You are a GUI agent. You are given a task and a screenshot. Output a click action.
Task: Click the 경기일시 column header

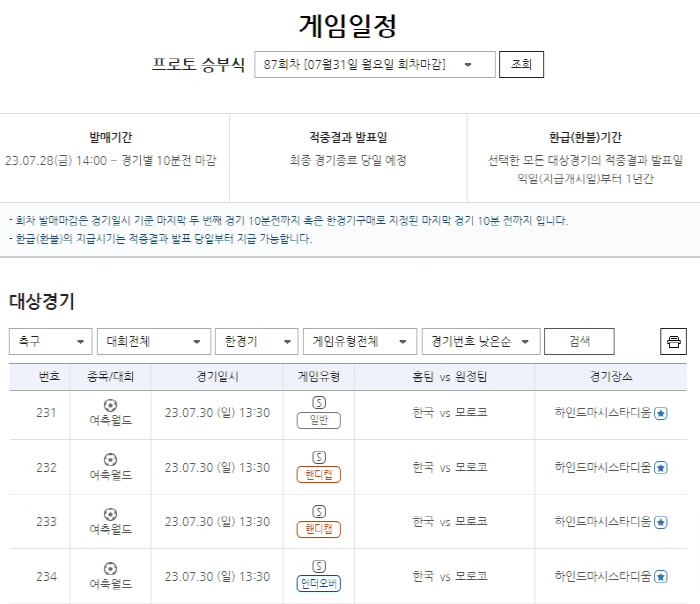pyautogui.click(x=217, y=377)
